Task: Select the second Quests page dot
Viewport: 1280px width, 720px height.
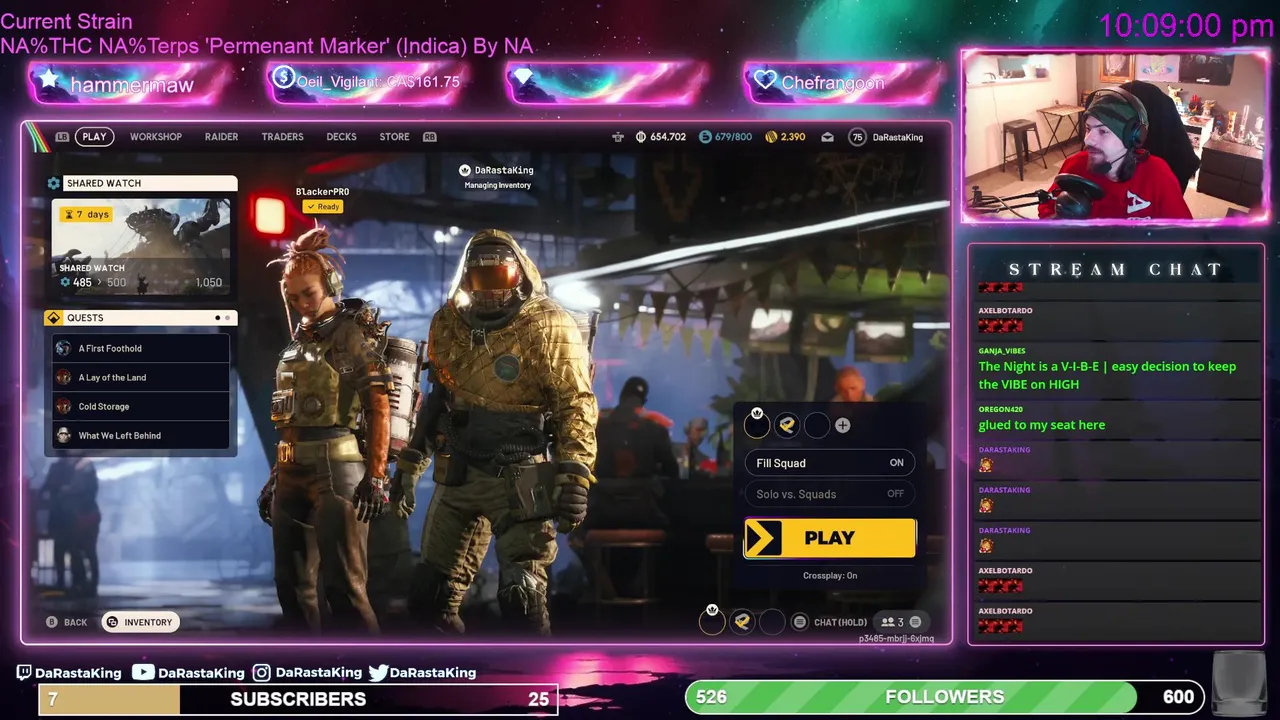Action: tap(227, 318)
